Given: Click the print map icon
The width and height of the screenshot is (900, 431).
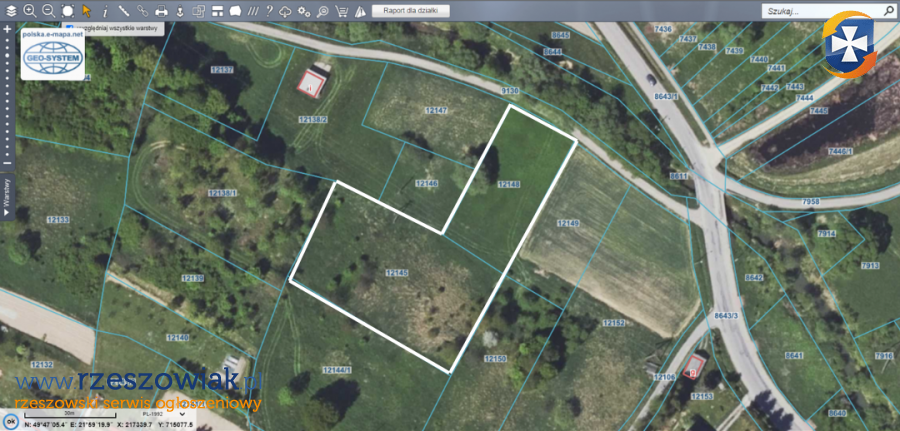Looking at the screenshot, I should 161,11.
